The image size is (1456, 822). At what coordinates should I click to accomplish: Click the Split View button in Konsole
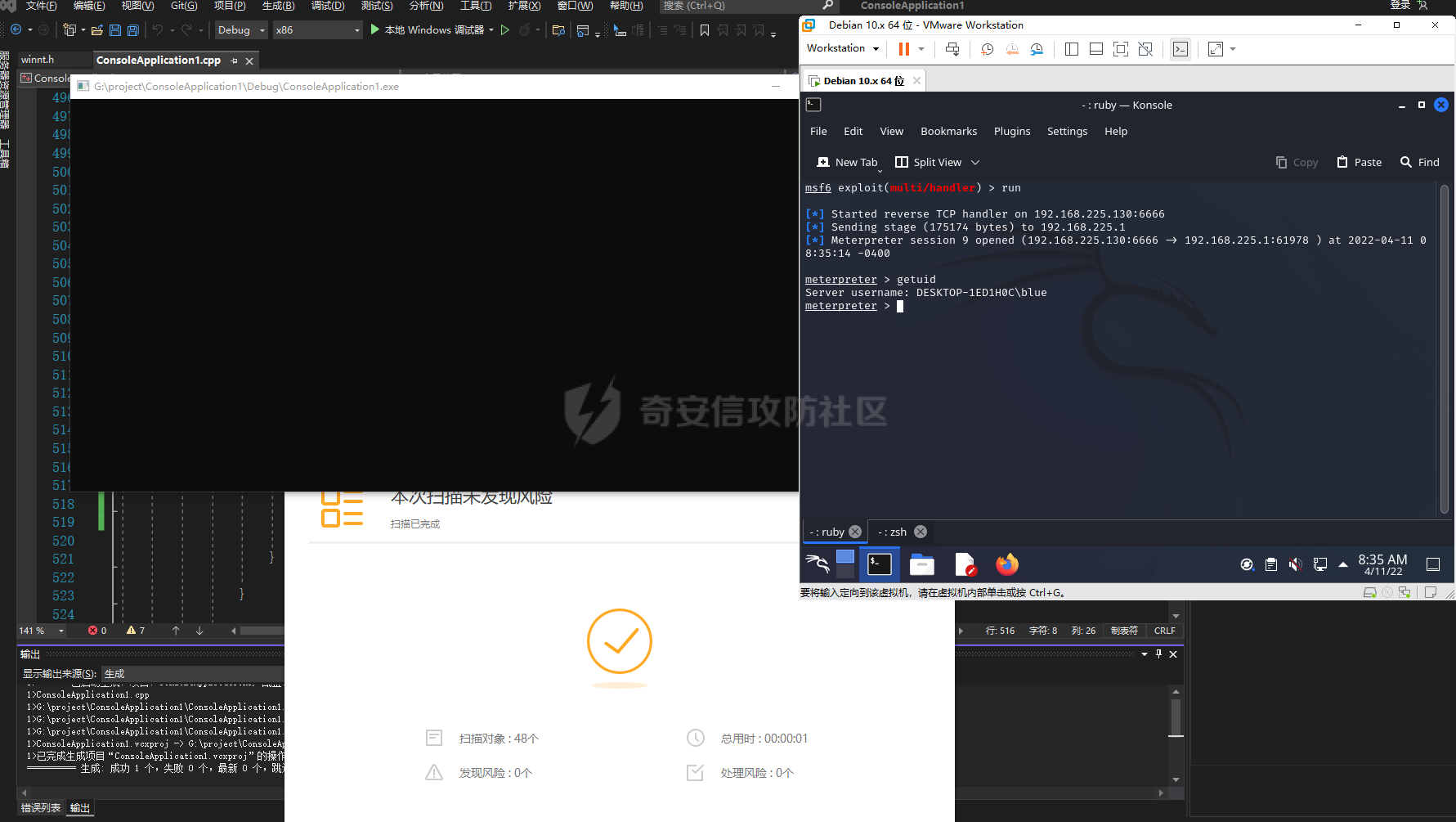929,163
